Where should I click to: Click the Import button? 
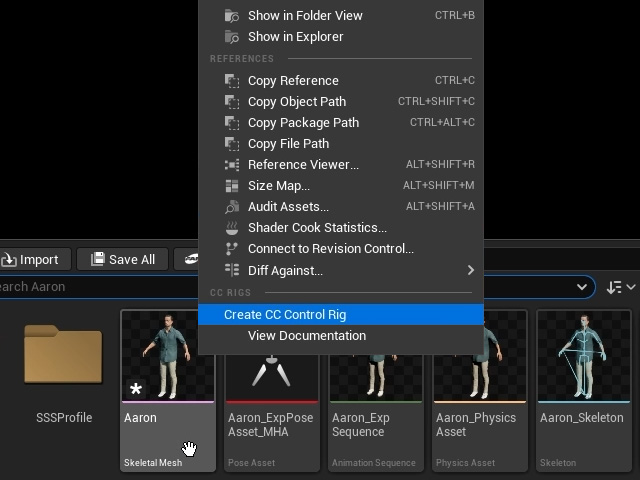coord(34,260)
